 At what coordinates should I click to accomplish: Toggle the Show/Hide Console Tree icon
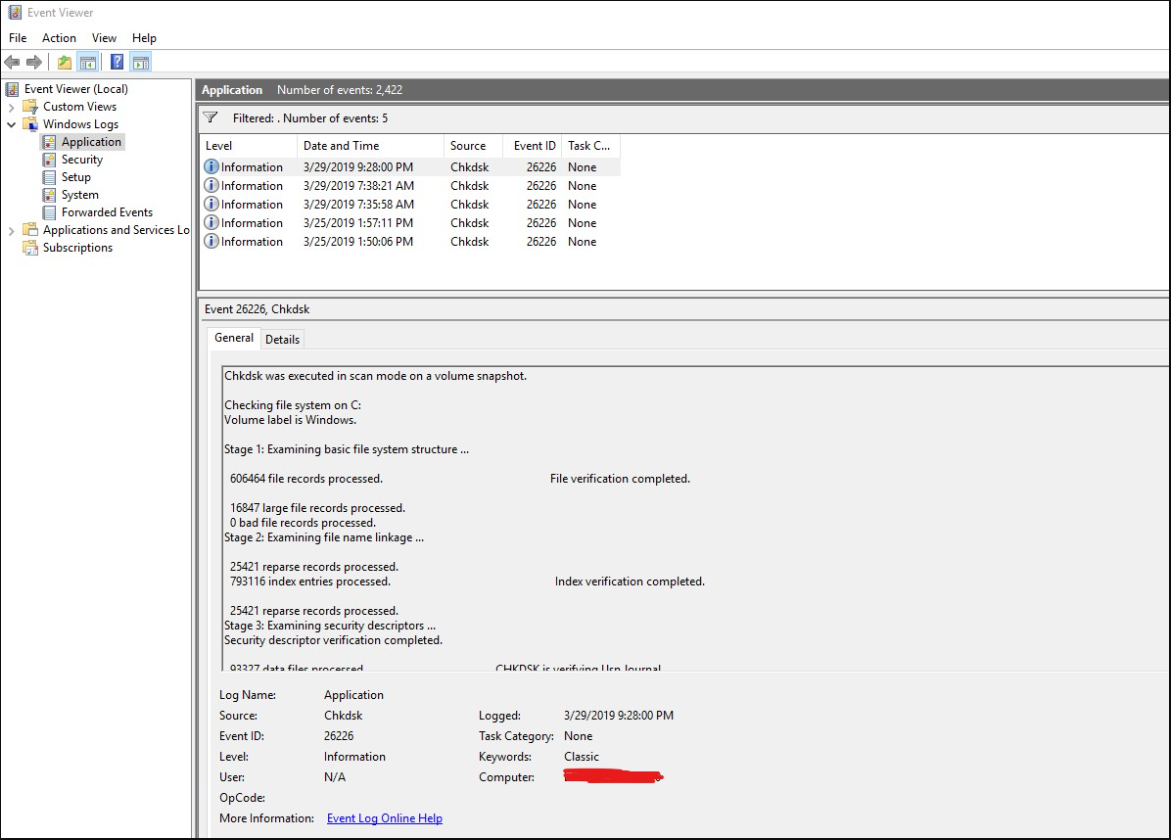[88, 62]
